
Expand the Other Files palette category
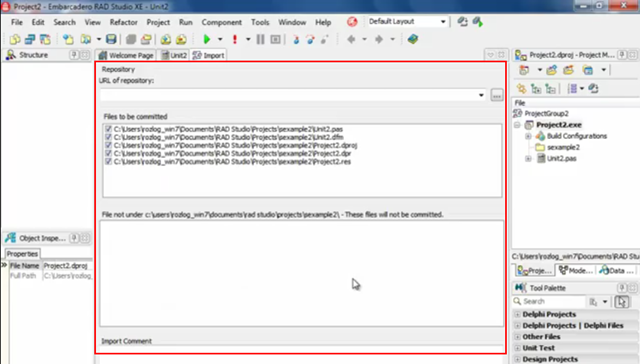click(517, 337)
